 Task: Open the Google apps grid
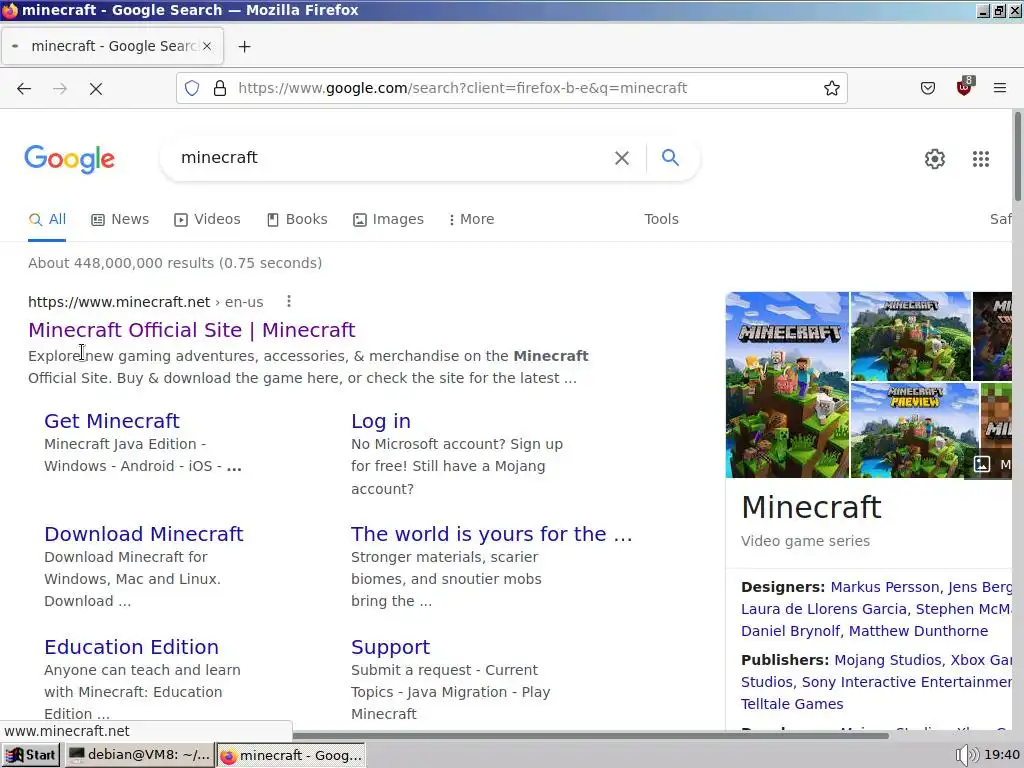981,159
